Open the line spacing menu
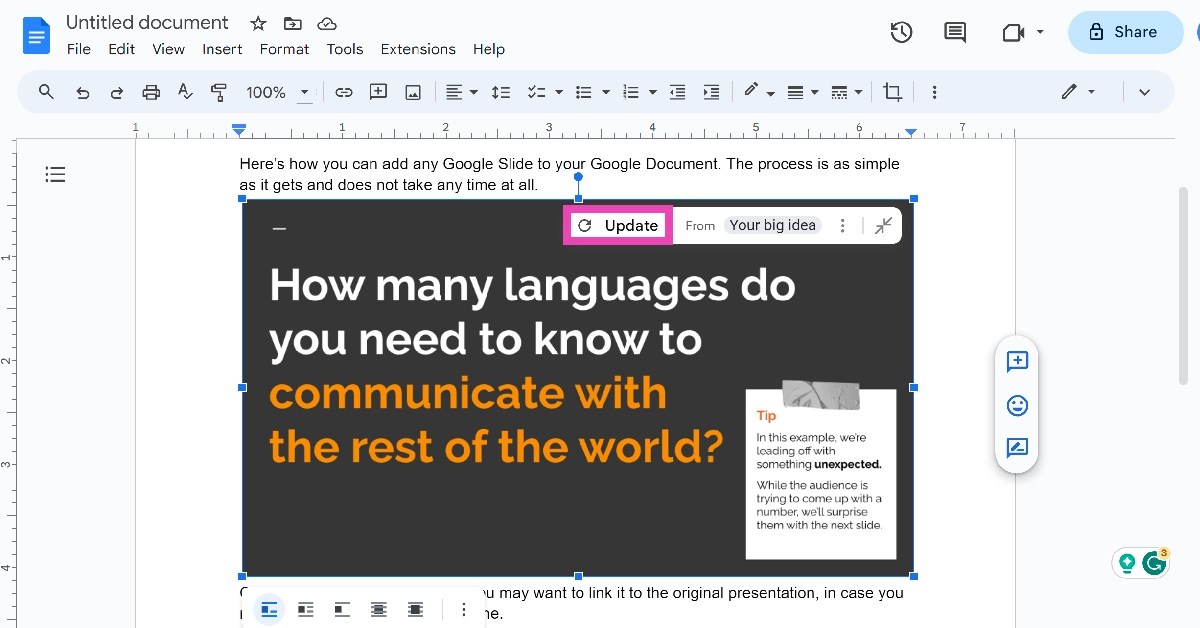Image resolution: width=1200 pixels, height=628 pixels. 501,91
